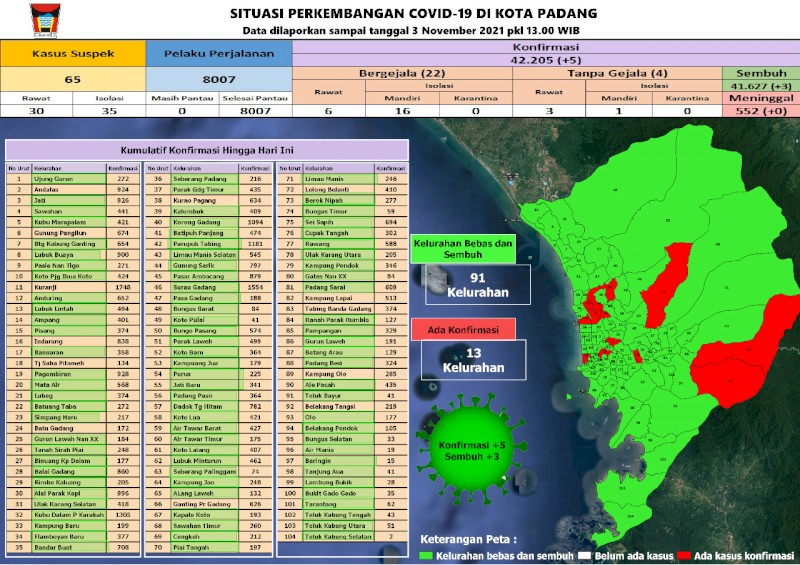800x565 pixels.
Task: Click Parupuk Tabing value 1181
Action: (255, 244)
